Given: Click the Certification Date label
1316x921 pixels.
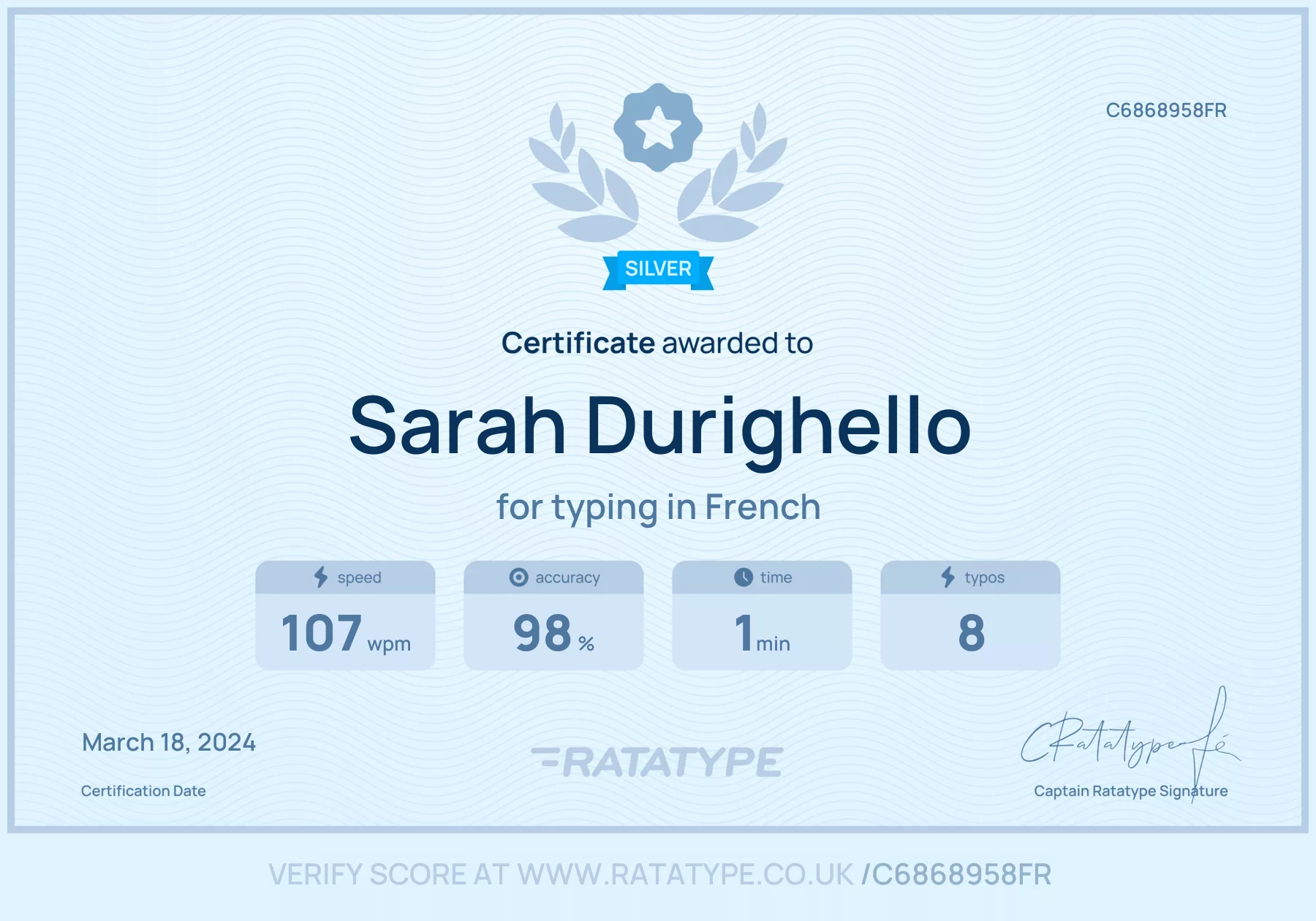Looking at the screenshot, I should tap(143, 791).
